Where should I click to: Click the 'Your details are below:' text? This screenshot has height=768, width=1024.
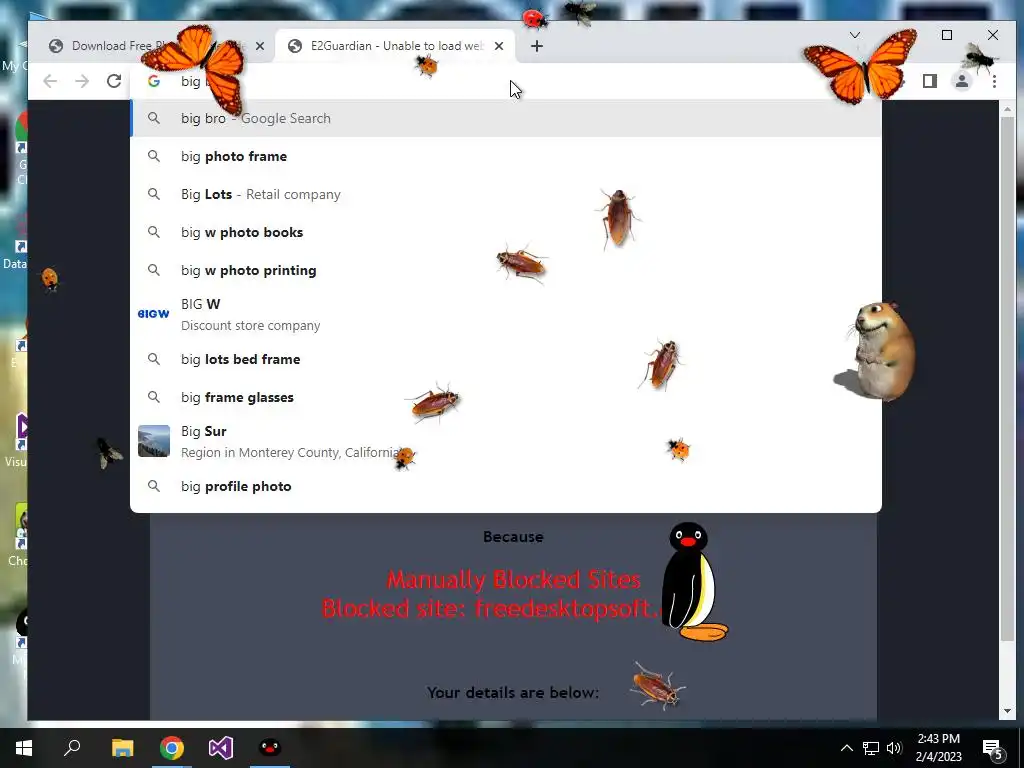click(513, 692)
